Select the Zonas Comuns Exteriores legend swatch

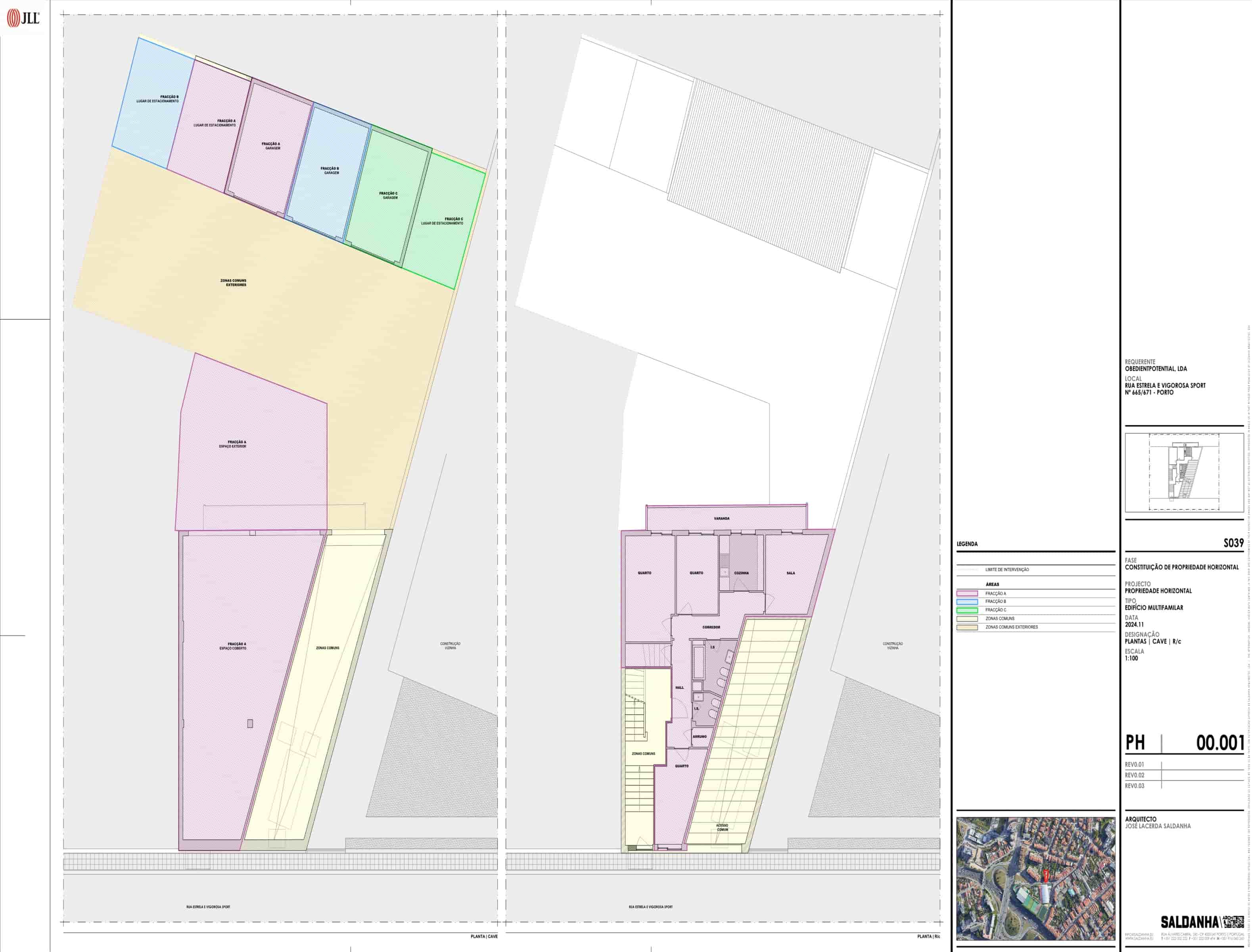pos(967,627)
